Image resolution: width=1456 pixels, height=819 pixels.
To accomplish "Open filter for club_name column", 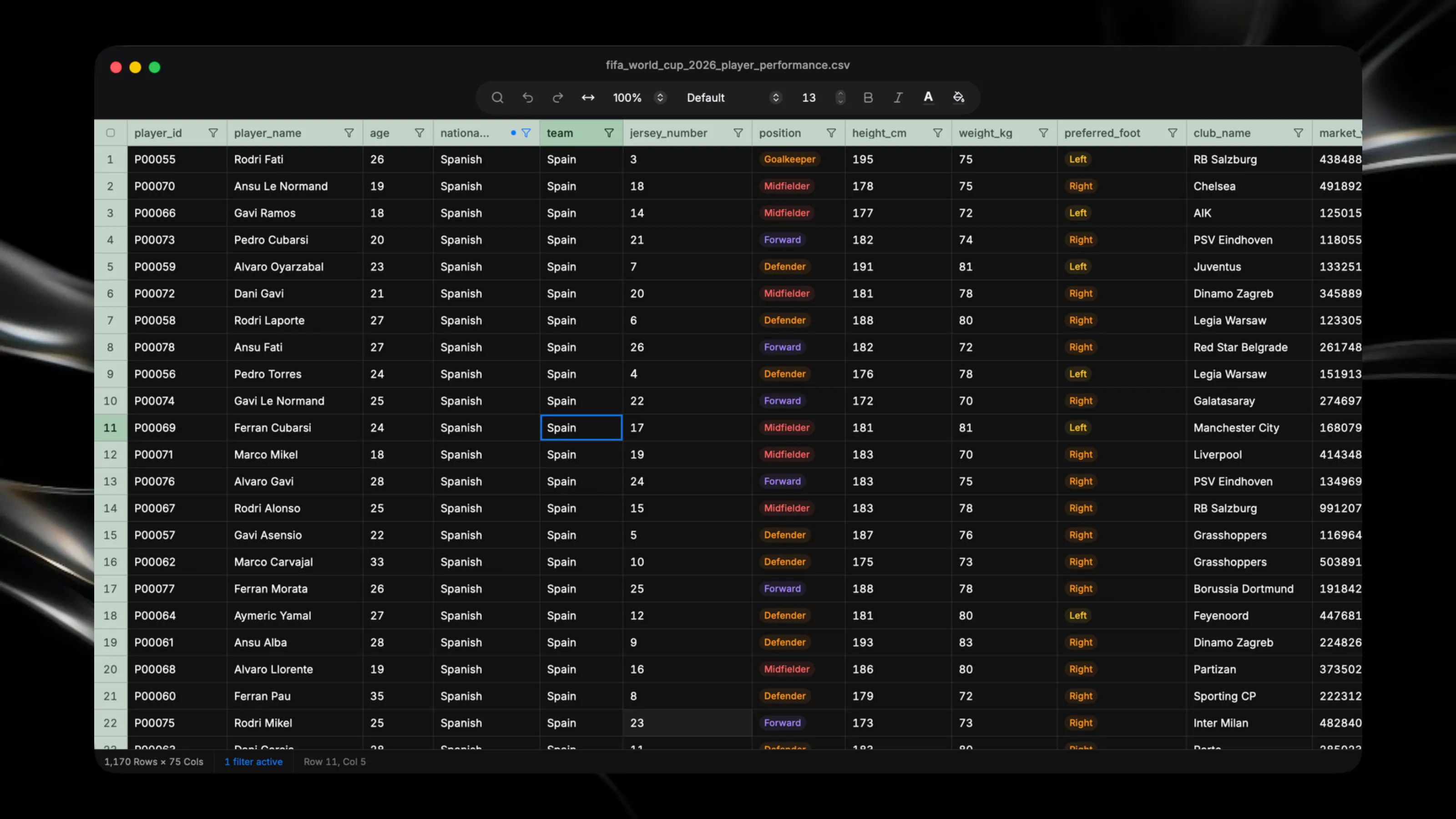I will (x=1298, y=133).
